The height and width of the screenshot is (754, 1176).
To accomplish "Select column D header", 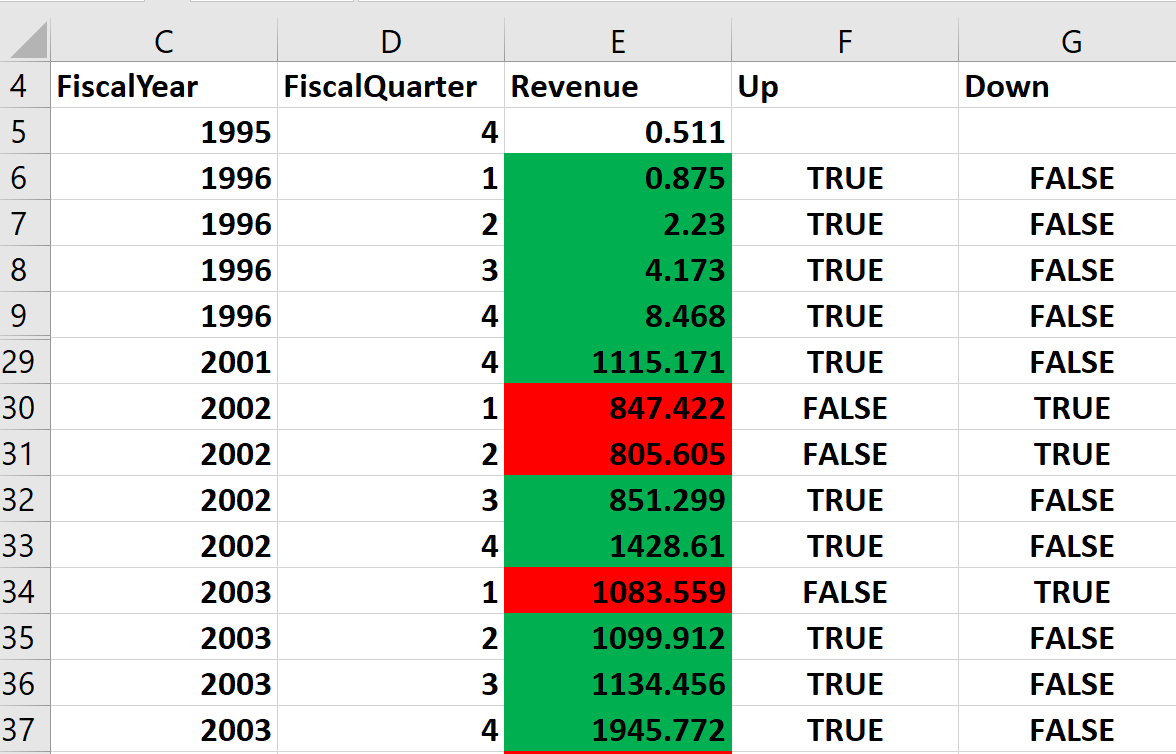I will pyautogui.click(x=391, y=41).
